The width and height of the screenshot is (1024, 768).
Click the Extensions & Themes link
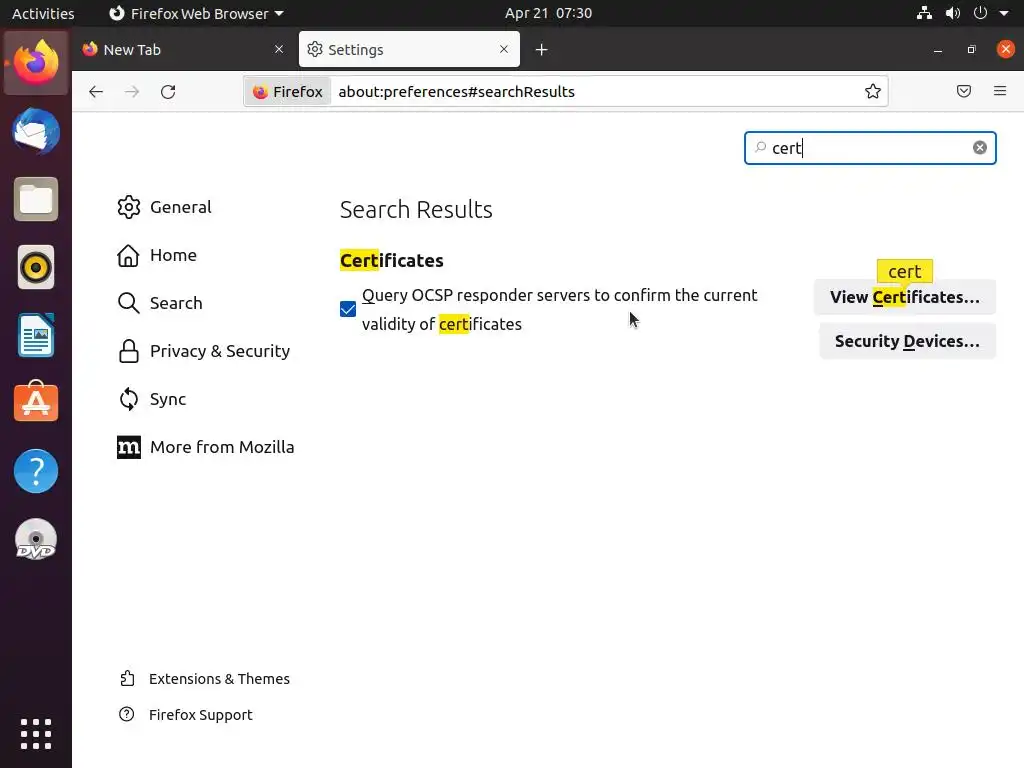[219, 679]
